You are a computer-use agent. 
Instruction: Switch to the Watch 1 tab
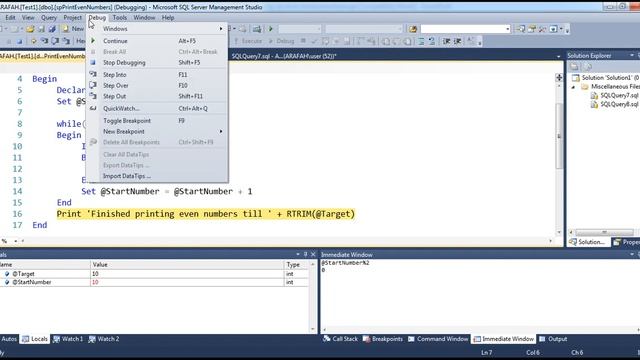(68, 339)
